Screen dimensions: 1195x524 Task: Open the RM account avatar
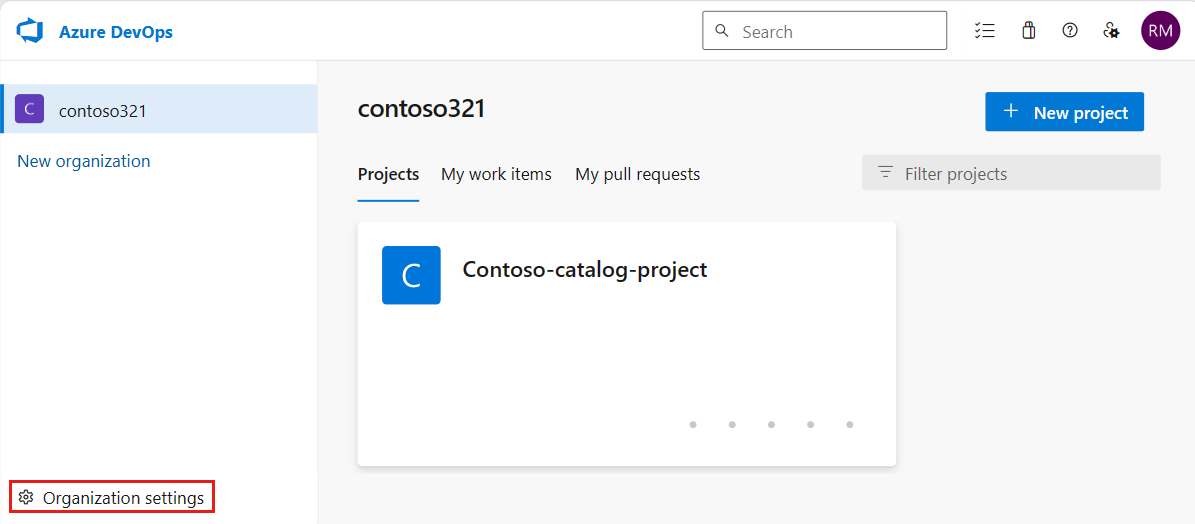[1160, 30]
